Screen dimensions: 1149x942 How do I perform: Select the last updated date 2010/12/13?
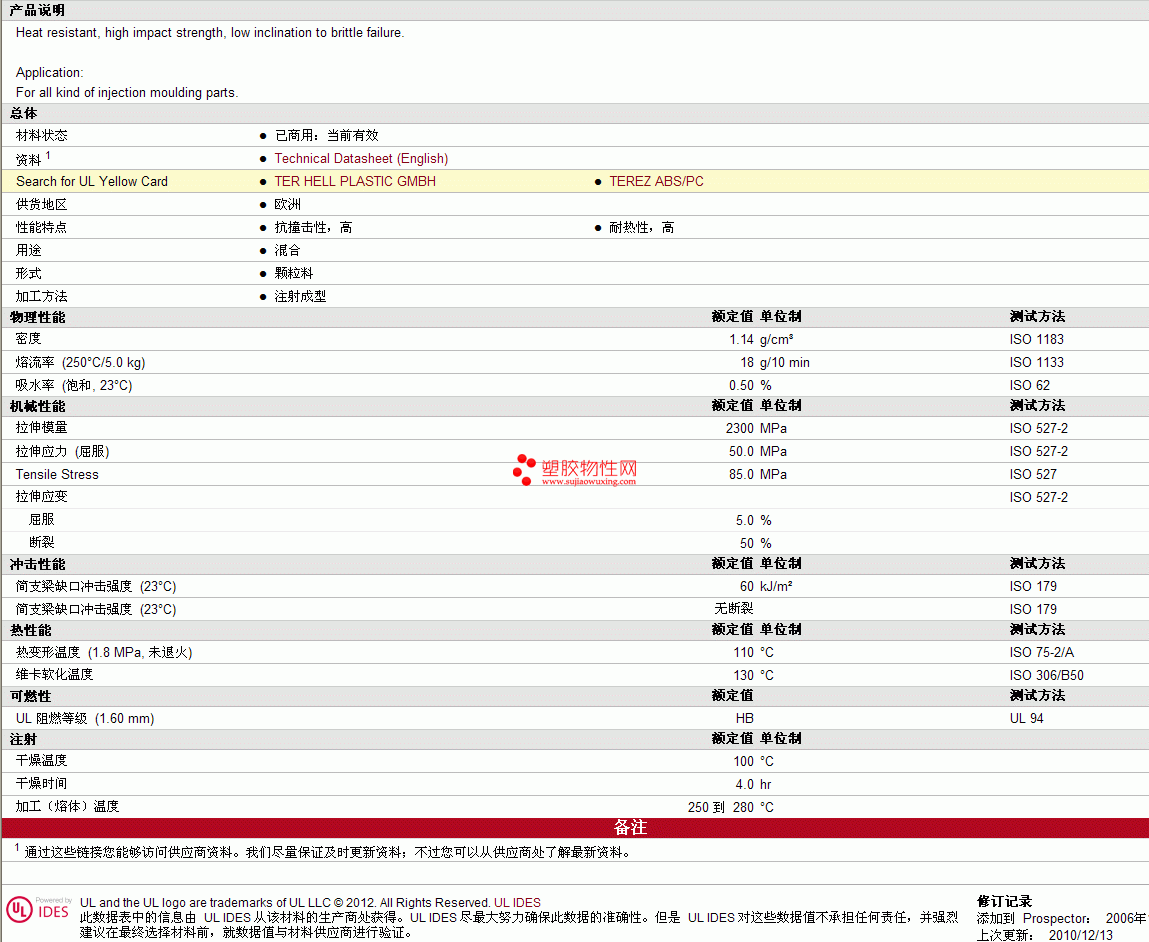click(1080, 935)
